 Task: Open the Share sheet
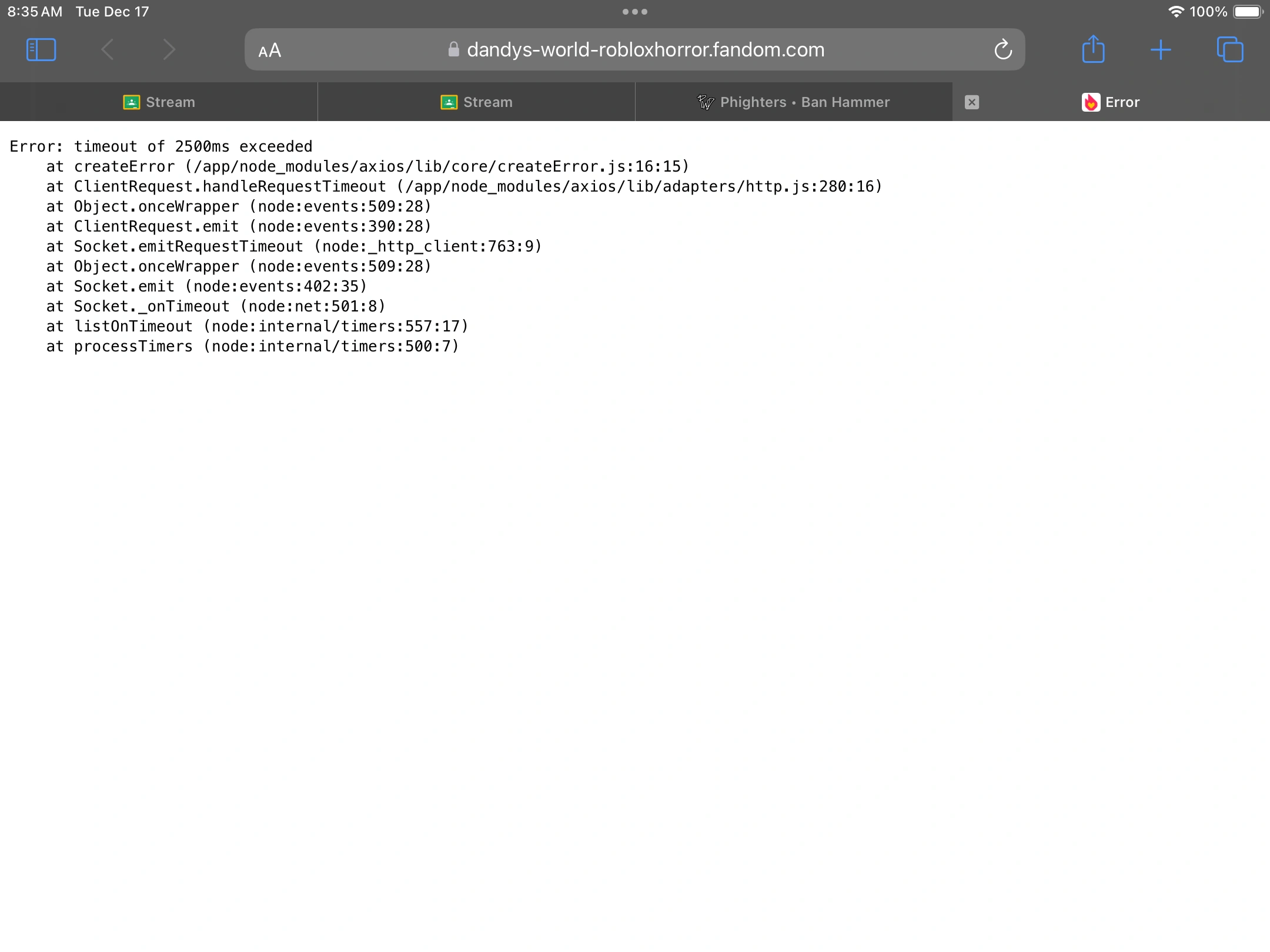click(x=1094, y=49)
